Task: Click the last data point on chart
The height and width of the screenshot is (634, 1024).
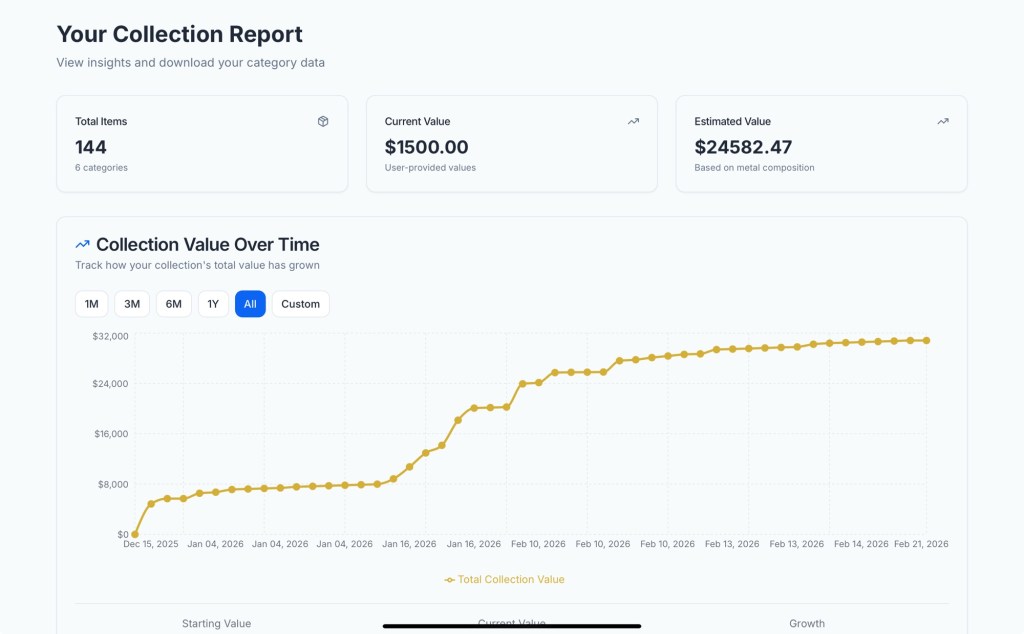Action: click(927, 340)
